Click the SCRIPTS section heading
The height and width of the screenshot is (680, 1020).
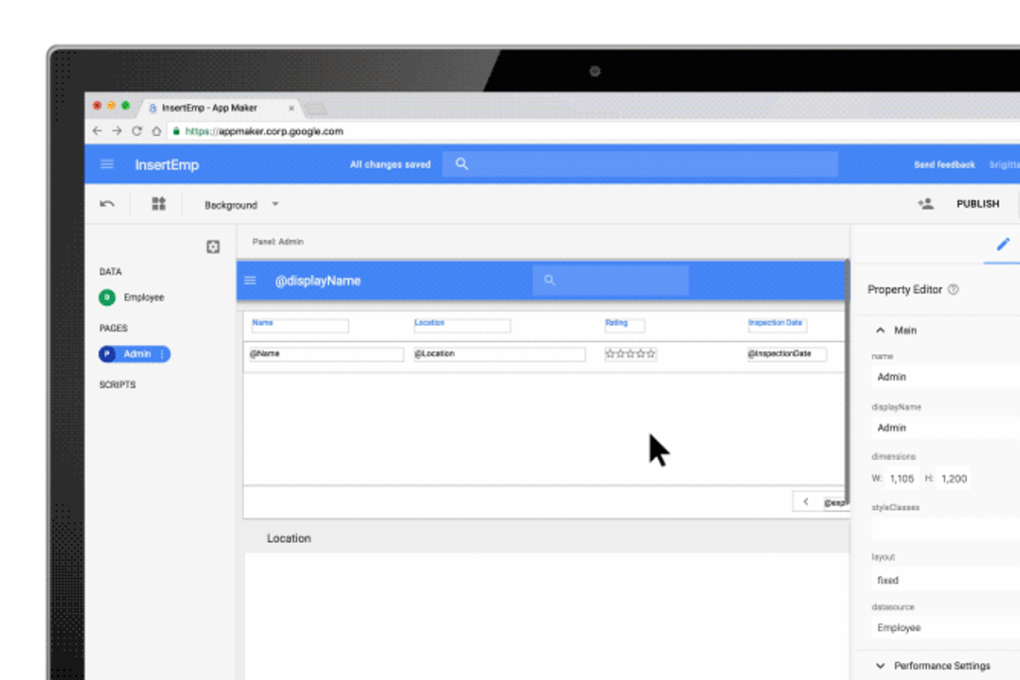point(118,385)
